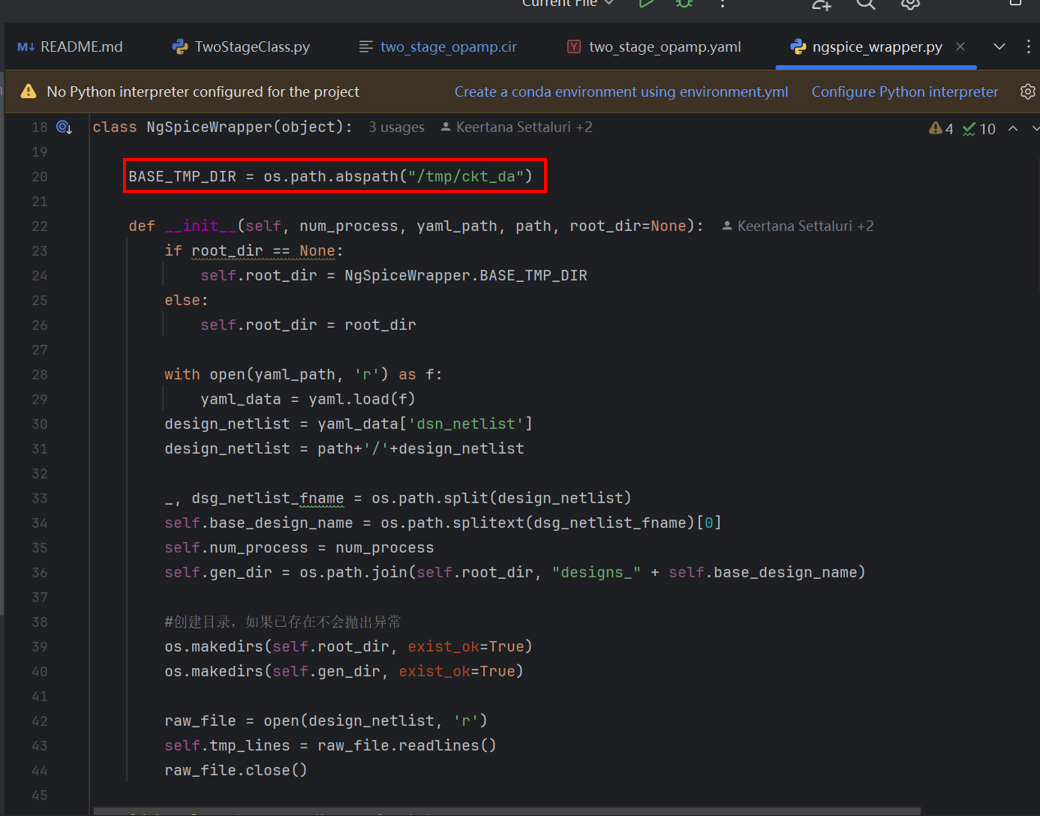The width and height of the screenshot is (1040, 816).
Task: Click line number 42 in the gutter
Action: 40,721
